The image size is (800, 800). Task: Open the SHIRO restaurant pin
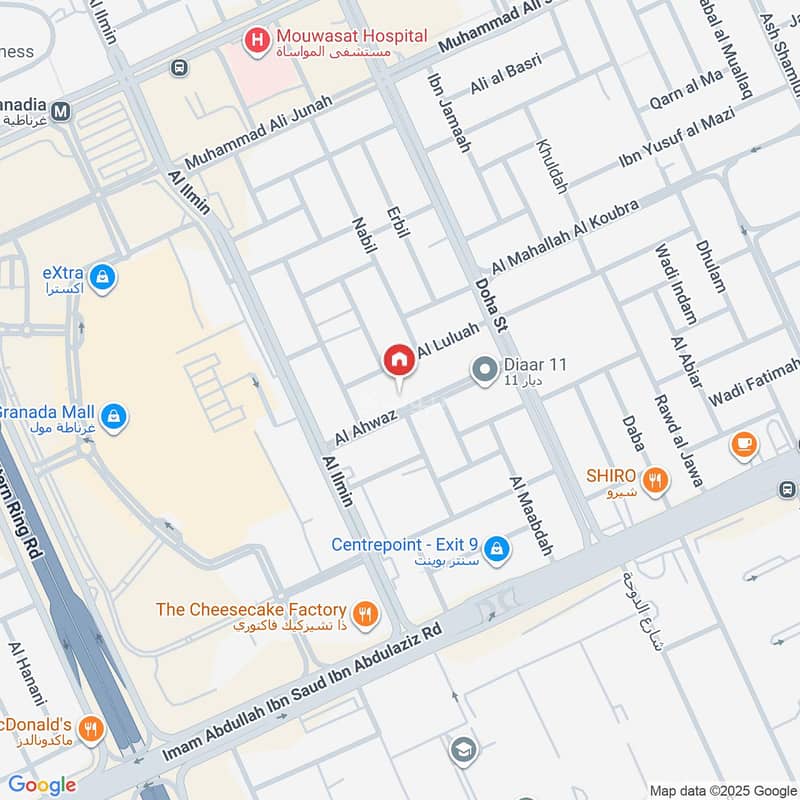coord(655,482)
